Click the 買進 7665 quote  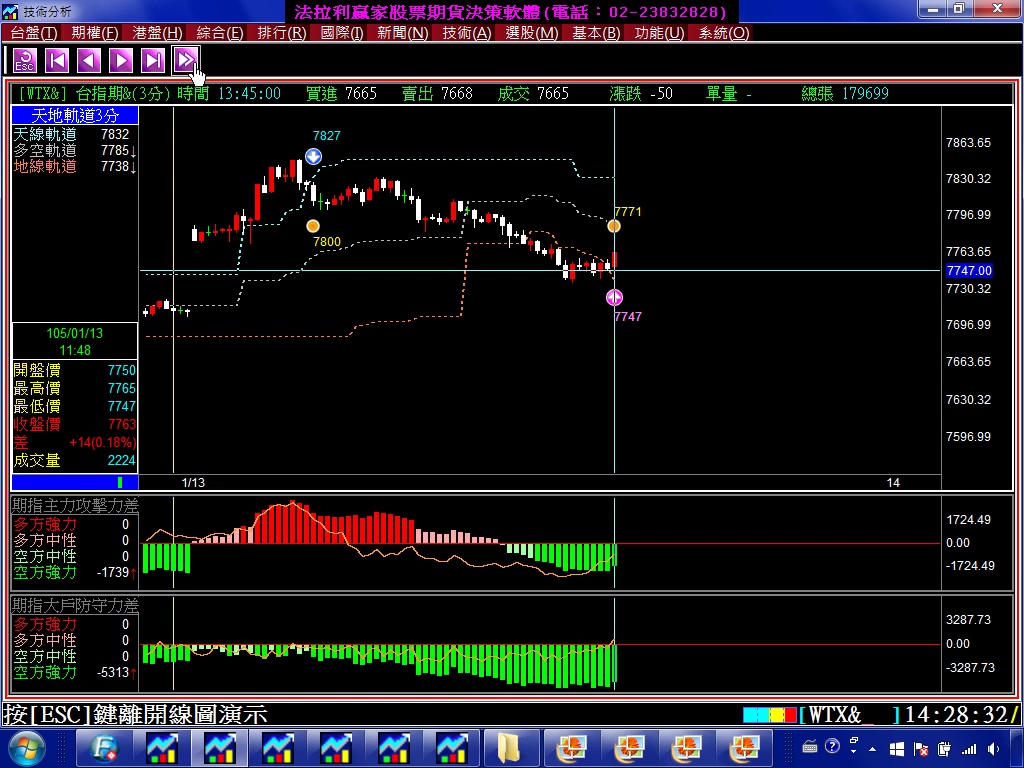coord(342,93)
